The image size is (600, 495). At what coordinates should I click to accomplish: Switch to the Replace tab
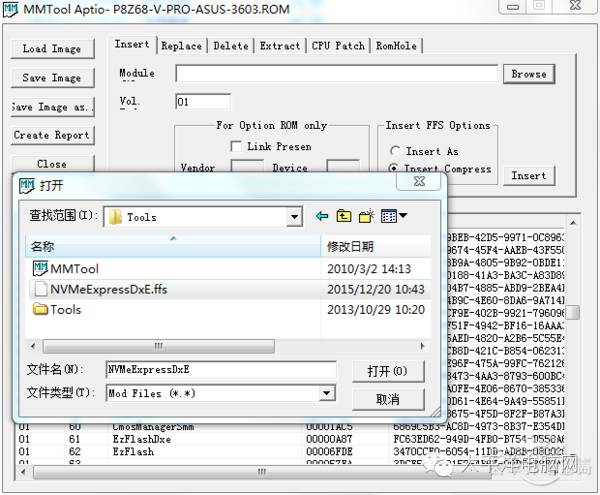181,46
